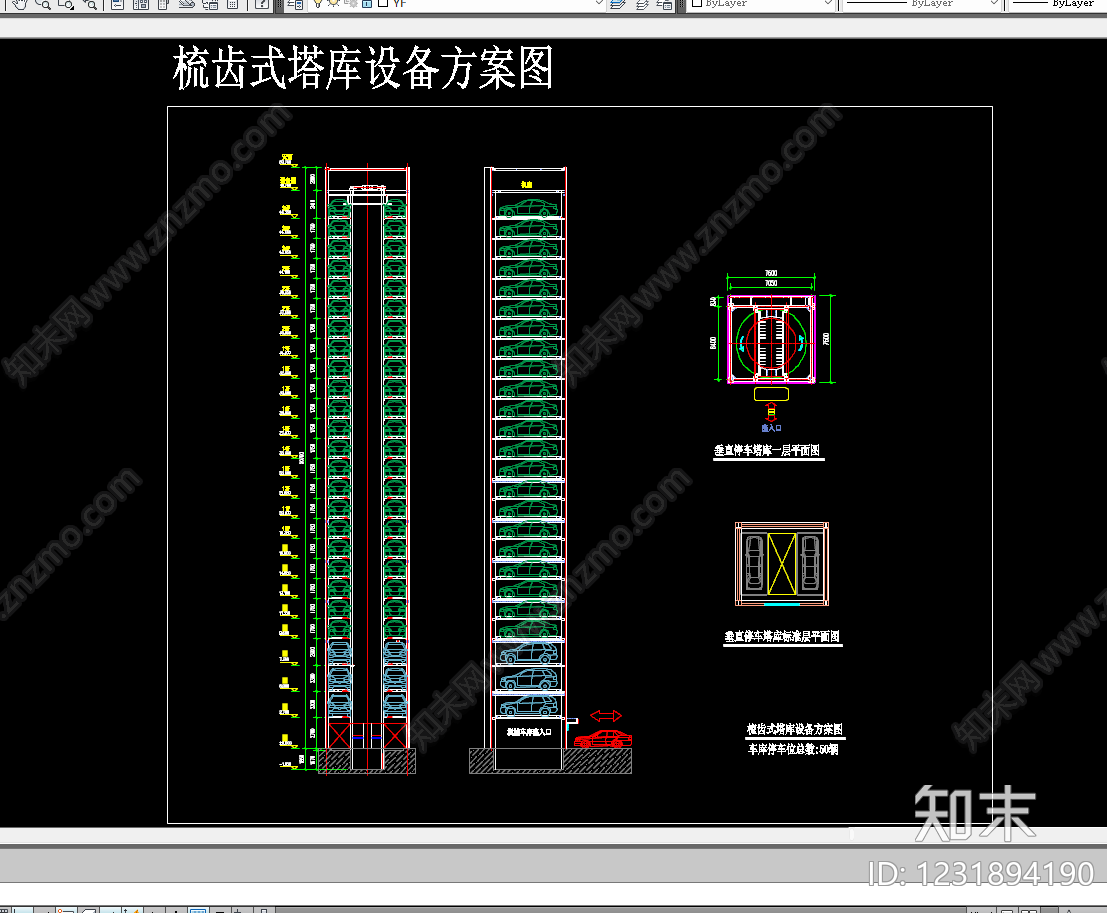Image resolution: width=1107 pixels, height=913 pixels.
Task: Open the Layer States Manager icon
Action: coord(664,4)
